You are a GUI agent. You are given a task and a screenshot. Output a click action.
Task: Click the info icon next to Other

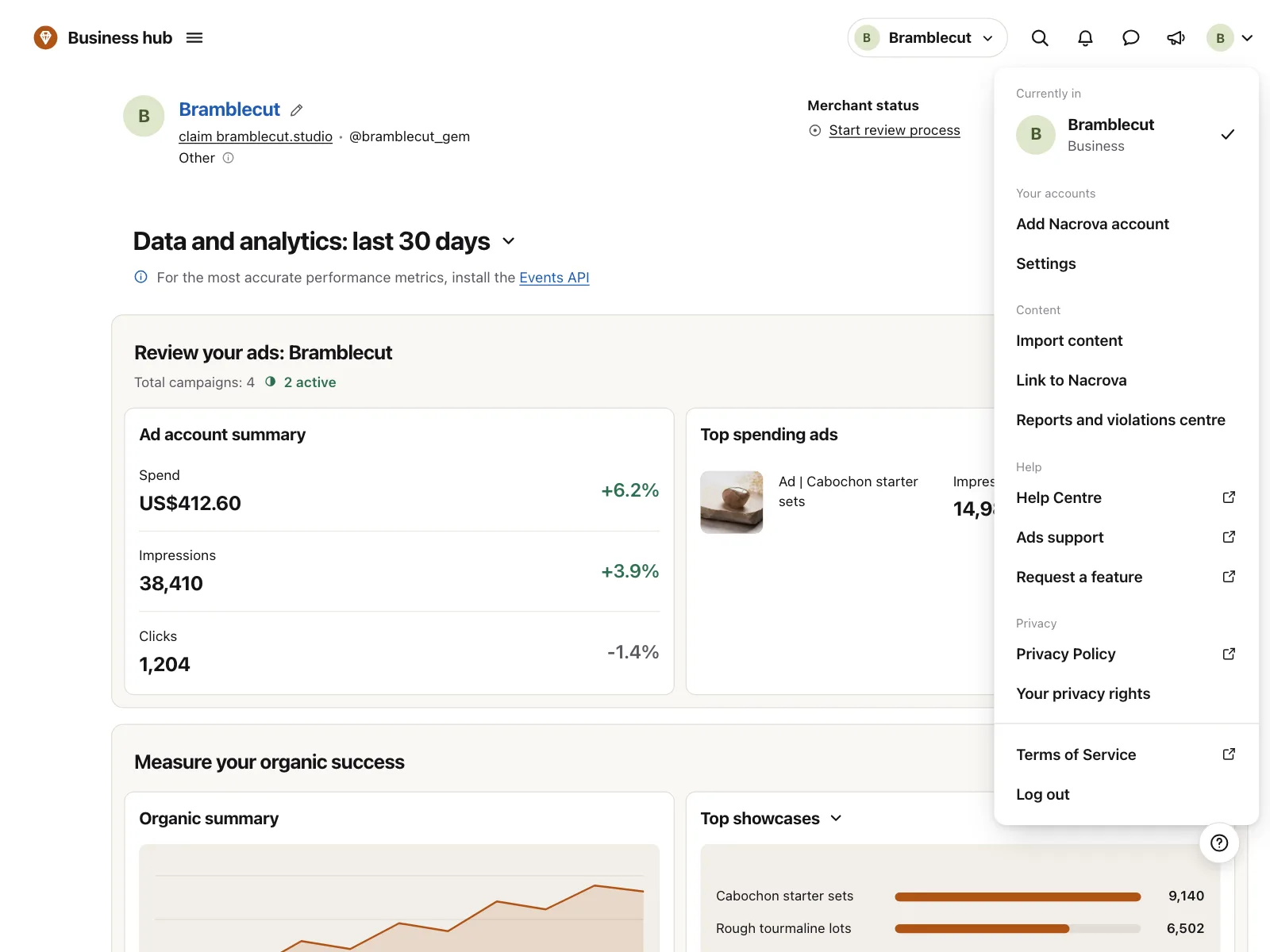click(x=229, y=158)
